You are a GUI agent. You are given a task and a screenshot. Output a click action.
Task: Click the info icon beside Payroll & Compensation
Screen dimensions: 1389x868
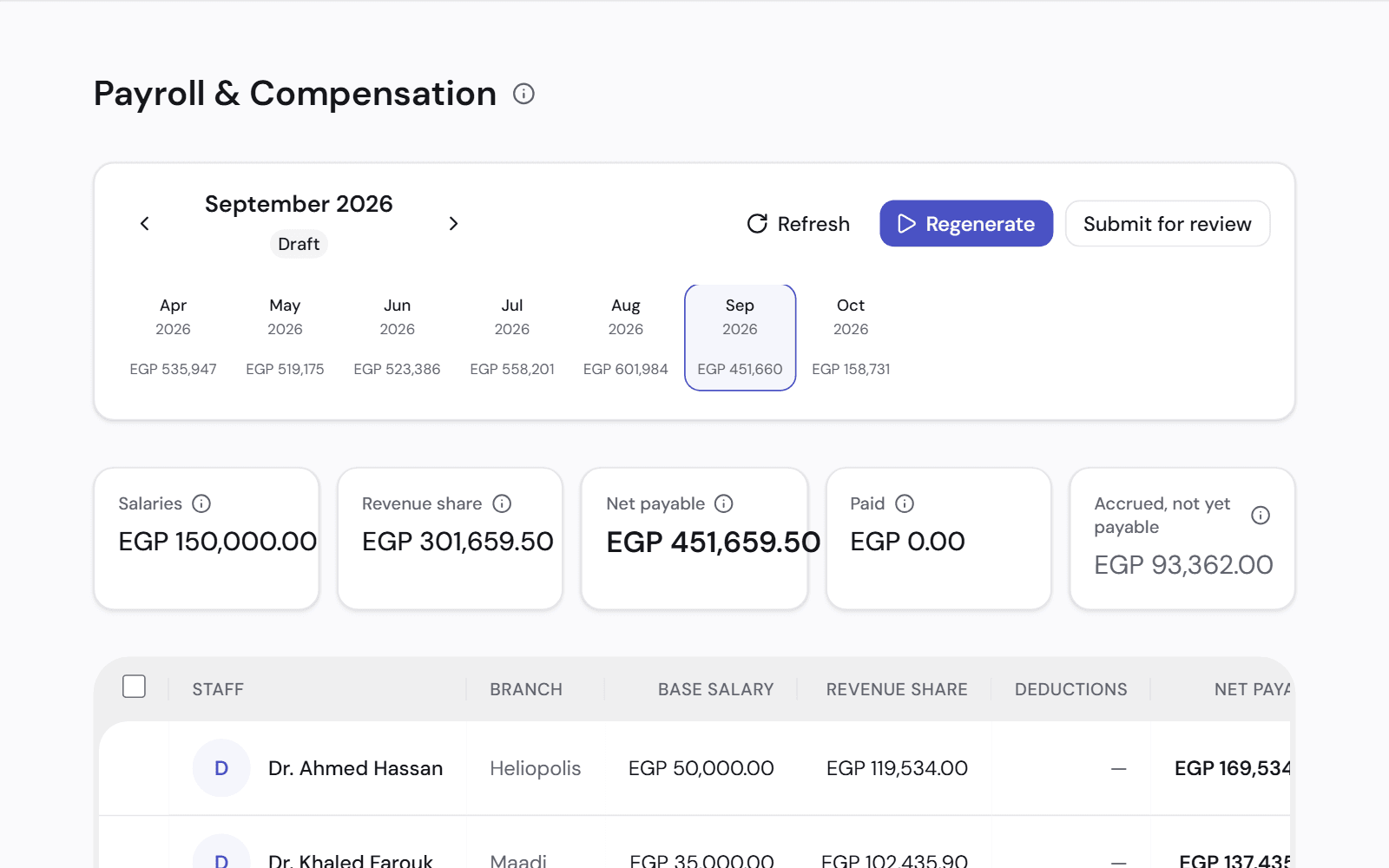(x=523, y=94)
